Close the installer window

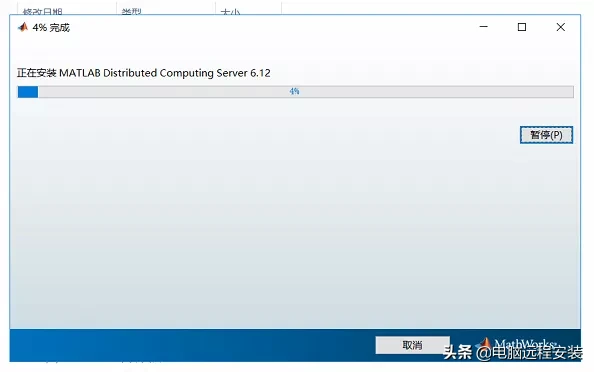(x=561, y=27)
